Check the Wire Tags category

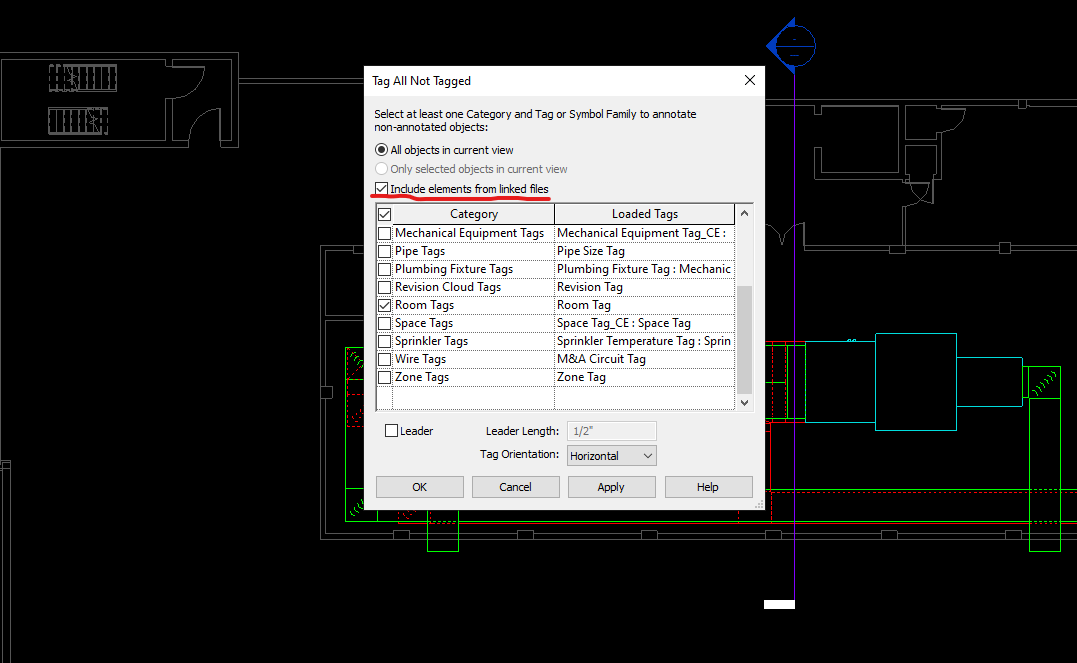click(x=385, y=358)
